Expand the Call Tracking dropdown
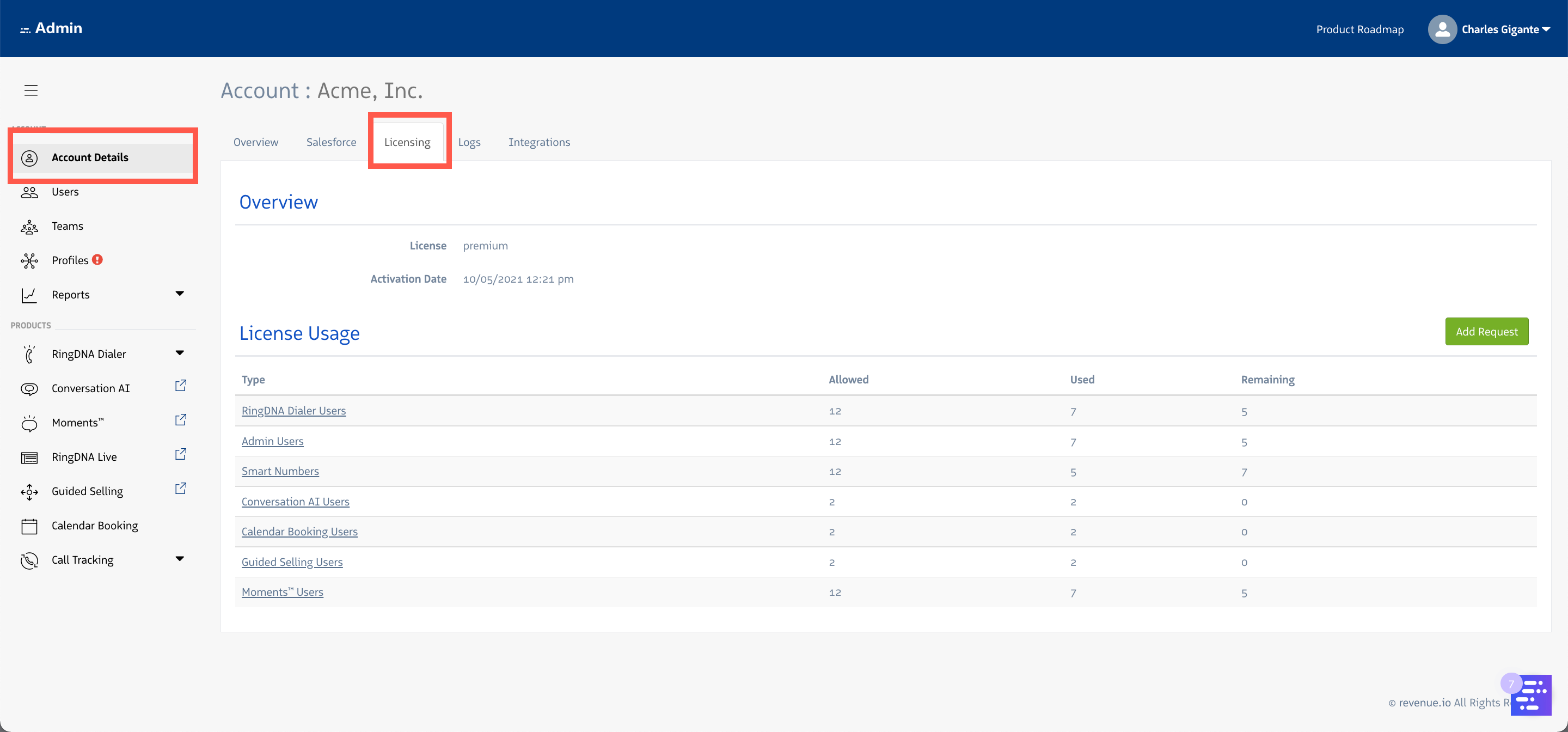1568x732 pixels. tap(180, 558)
